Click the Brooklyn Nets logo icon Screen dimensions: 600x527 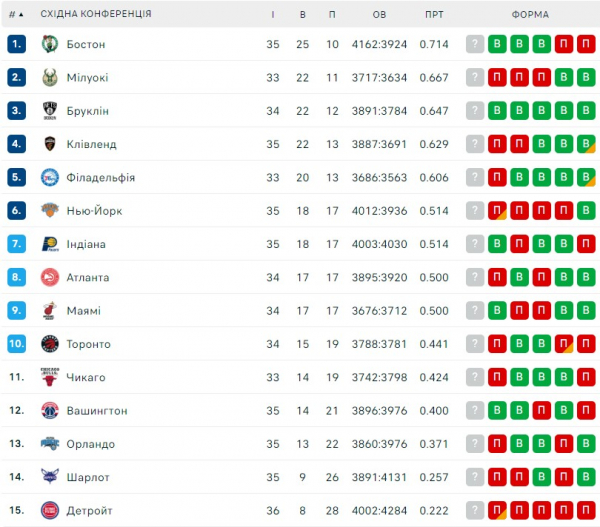[50, 110]
